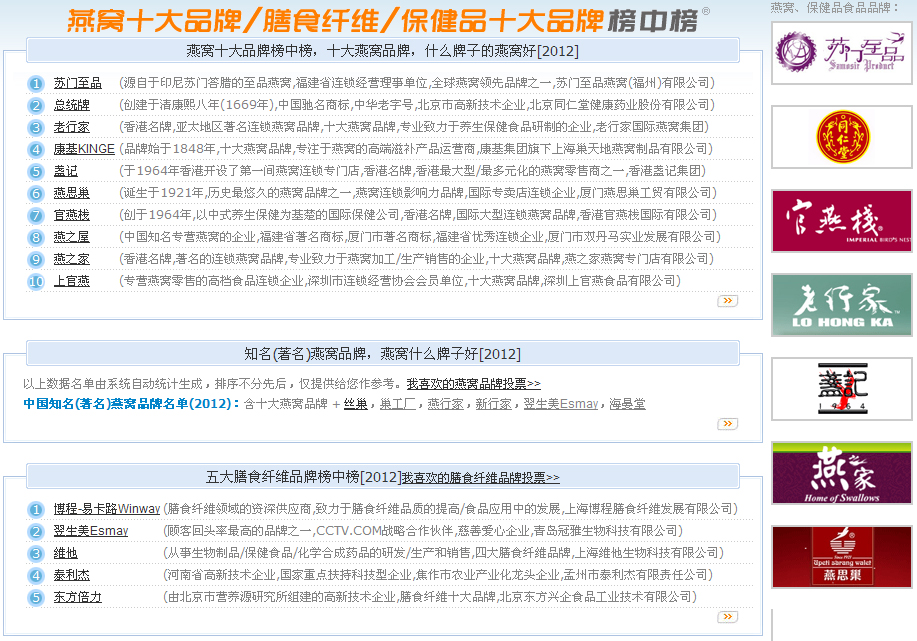The height and width of the screenshot is (641, 917).
Task: Open the 东方倍力 brand link
Action: coord(77,597)
